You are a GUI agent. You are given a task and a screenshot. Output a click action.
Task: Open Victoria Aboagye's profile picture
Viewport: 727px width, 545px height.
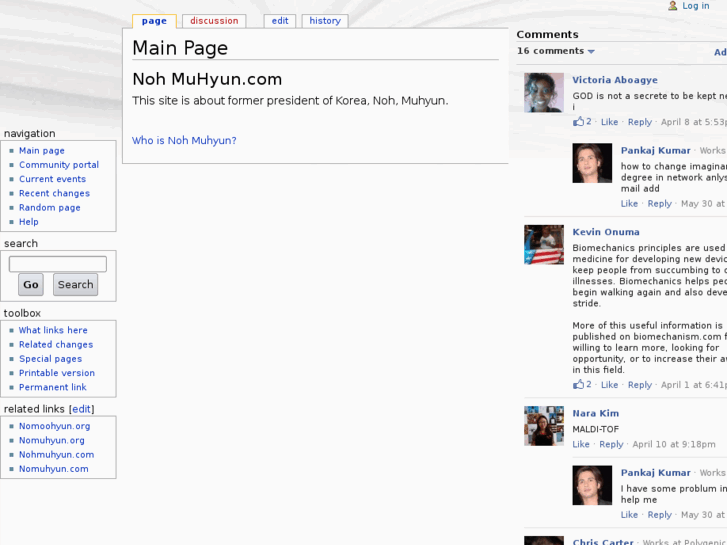pos(544,93)
